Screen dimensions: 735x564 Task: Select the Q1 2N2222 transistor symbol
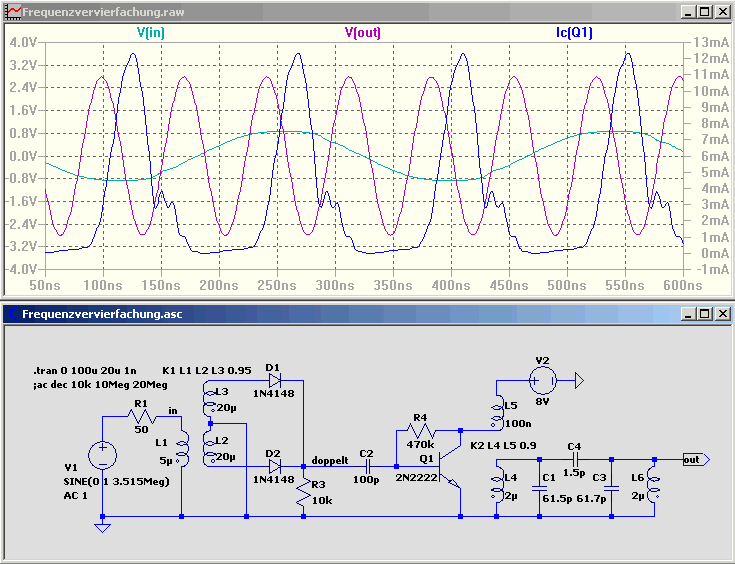(x=450, y=466)
